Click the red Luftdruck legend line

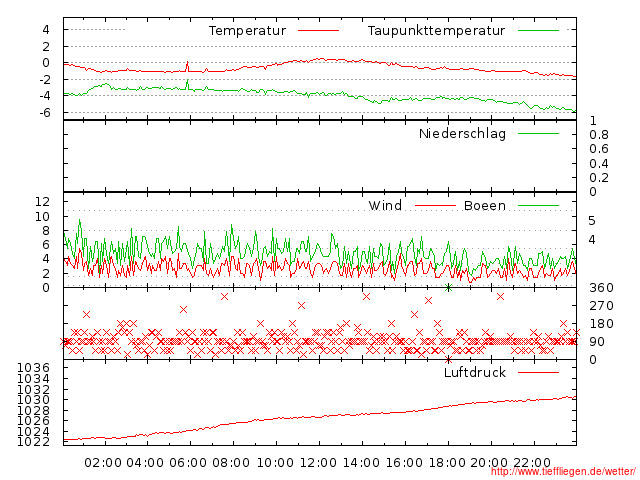(538, 372)
